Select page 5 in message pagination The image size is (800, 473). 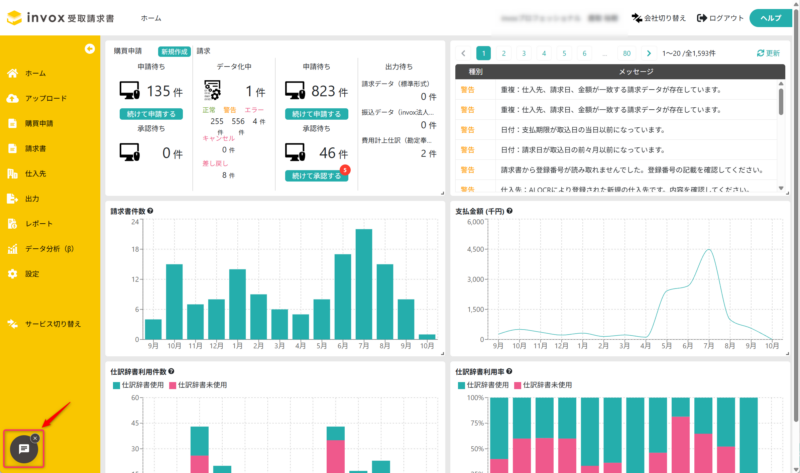tap(564, 53)
